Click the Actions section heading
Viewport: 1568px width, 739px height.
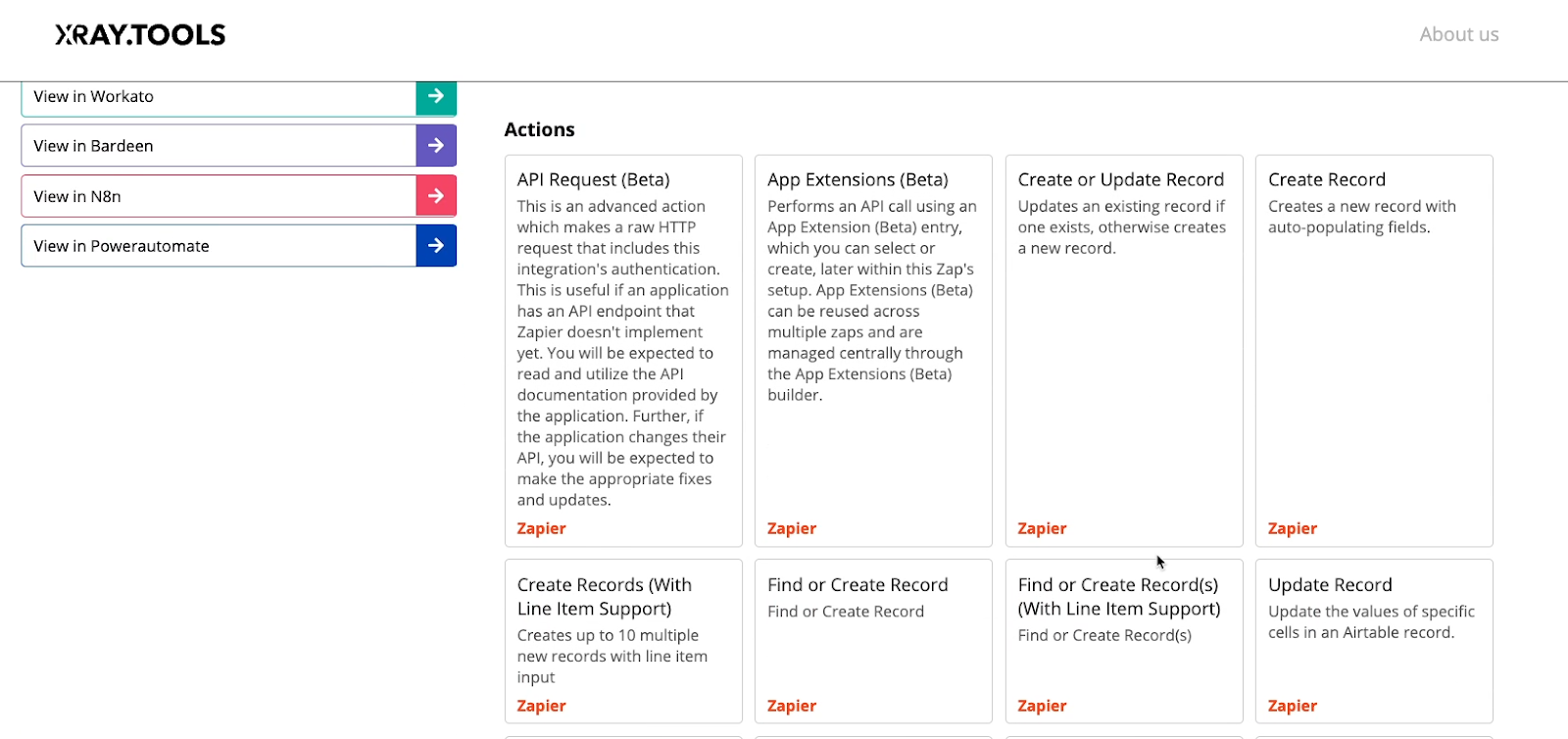[x=539, y=129]
